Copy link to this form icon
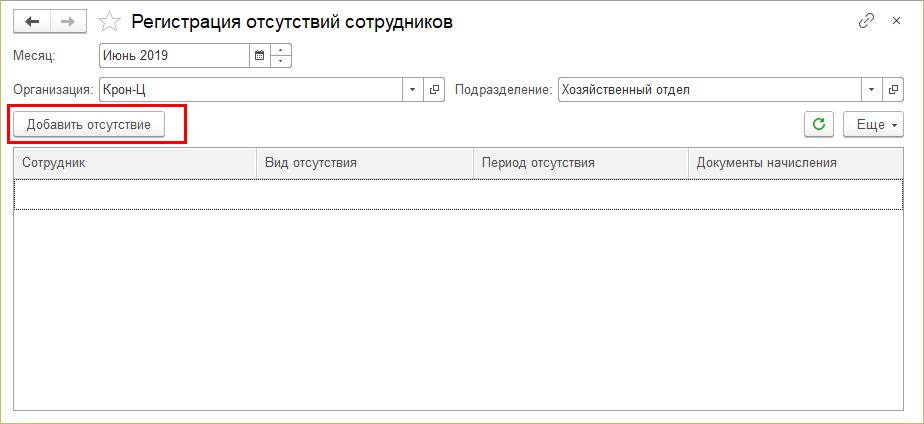Image resolution: width=924 pixels, height=424 pixels. click(866, 22)
